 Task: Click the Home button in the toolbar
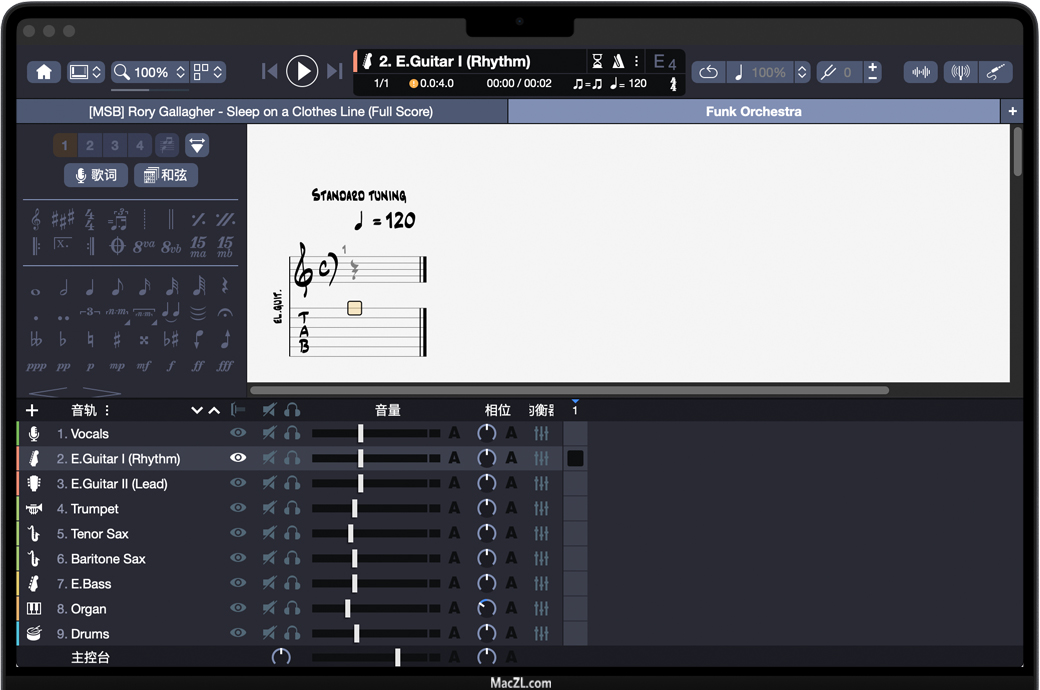44,72
